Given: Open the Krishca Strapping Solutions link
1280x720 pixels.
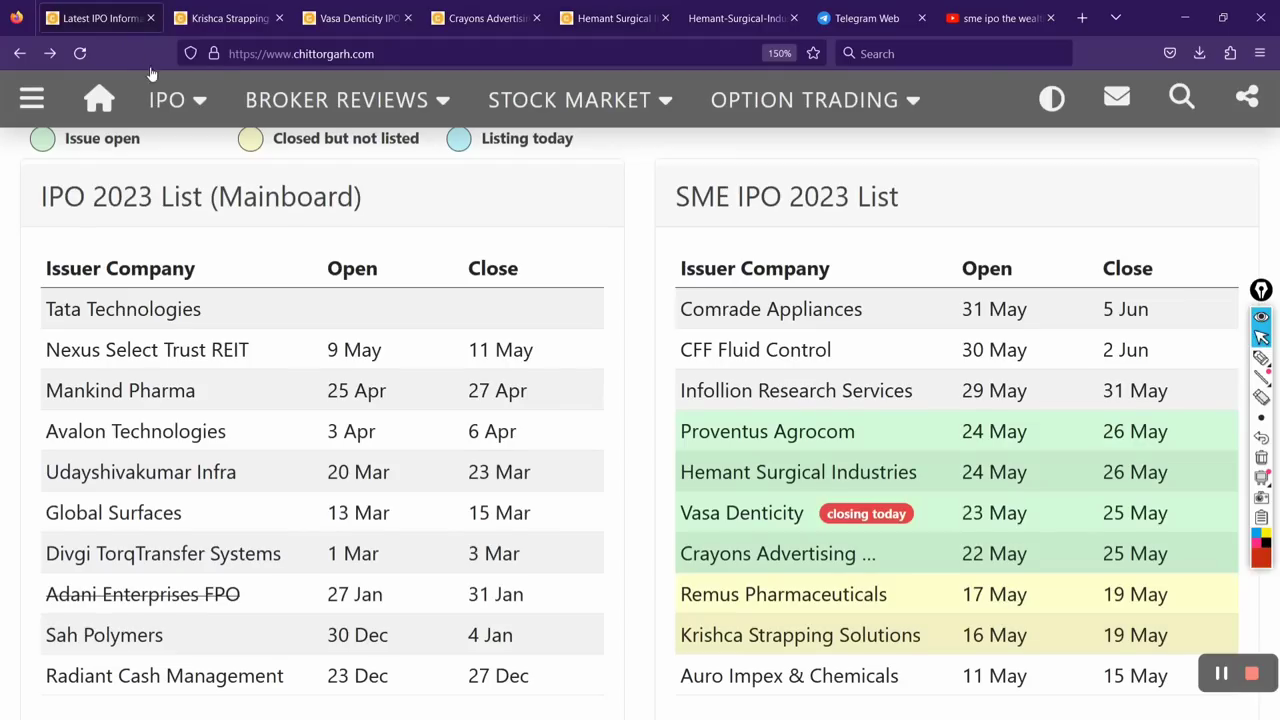Looking at the screenshot, I should pyautogui.click(x=800, y=635).
